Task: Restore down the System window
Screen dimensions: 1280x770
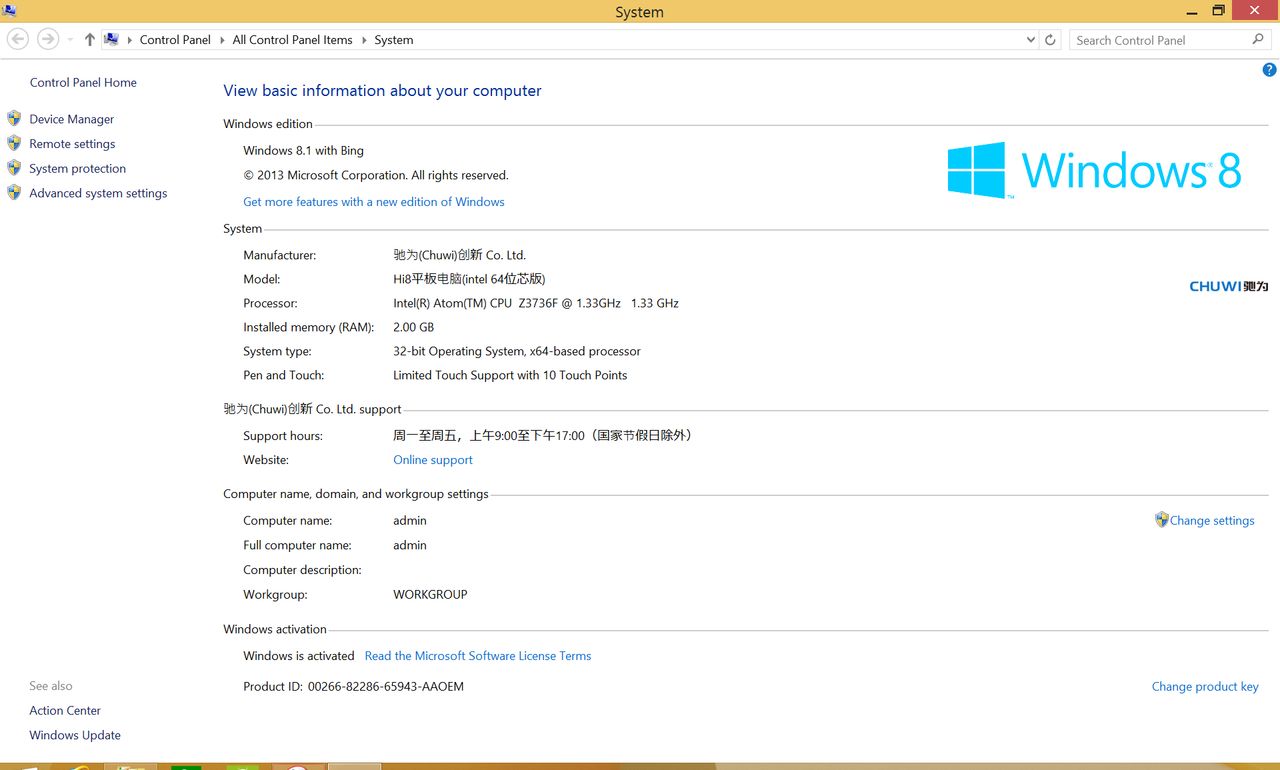Action: (1218, 11)
